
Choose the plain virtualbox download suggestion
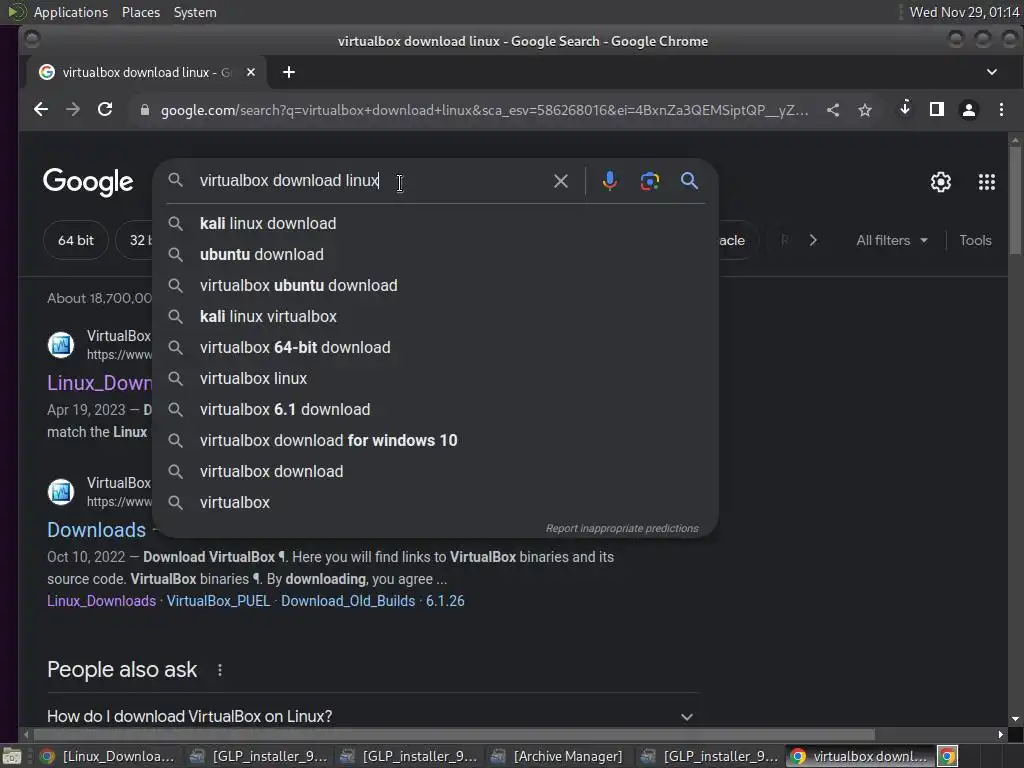pyautogui.click(x=435, y=472)
